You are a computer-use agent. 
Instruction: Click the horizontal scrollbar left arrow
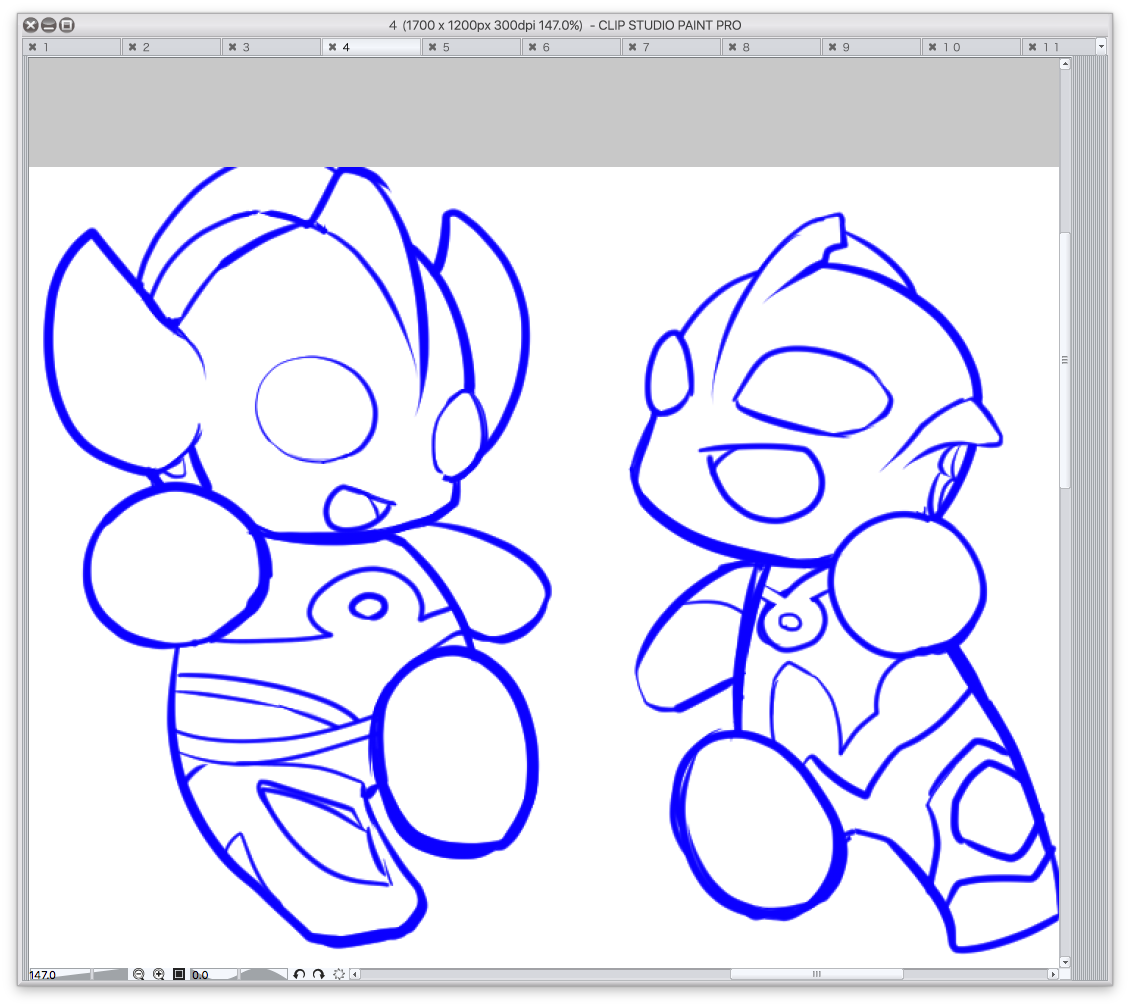[x=355, y=975]
